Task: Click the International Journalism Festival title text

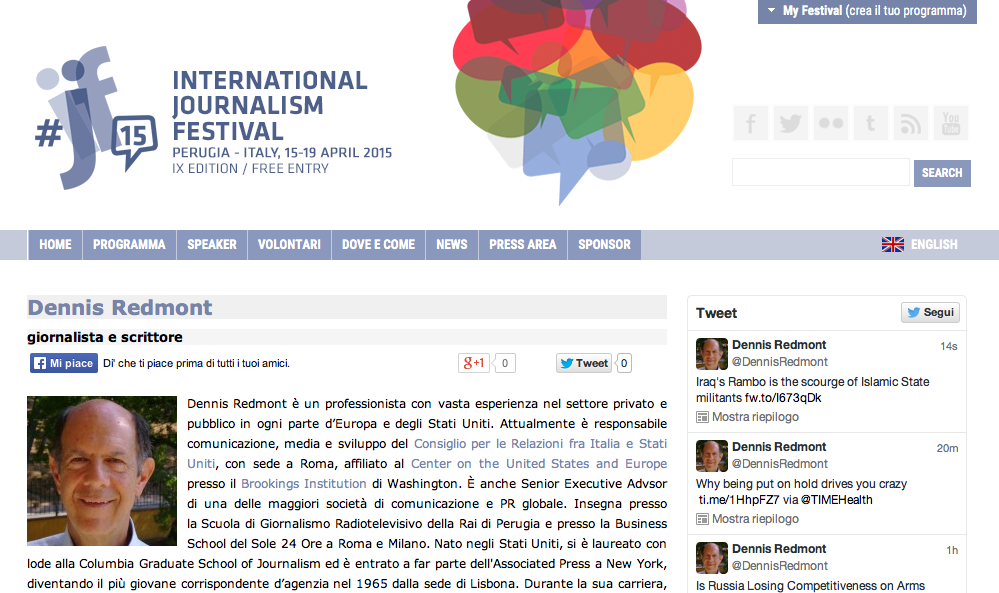Action: coord(270,106)
